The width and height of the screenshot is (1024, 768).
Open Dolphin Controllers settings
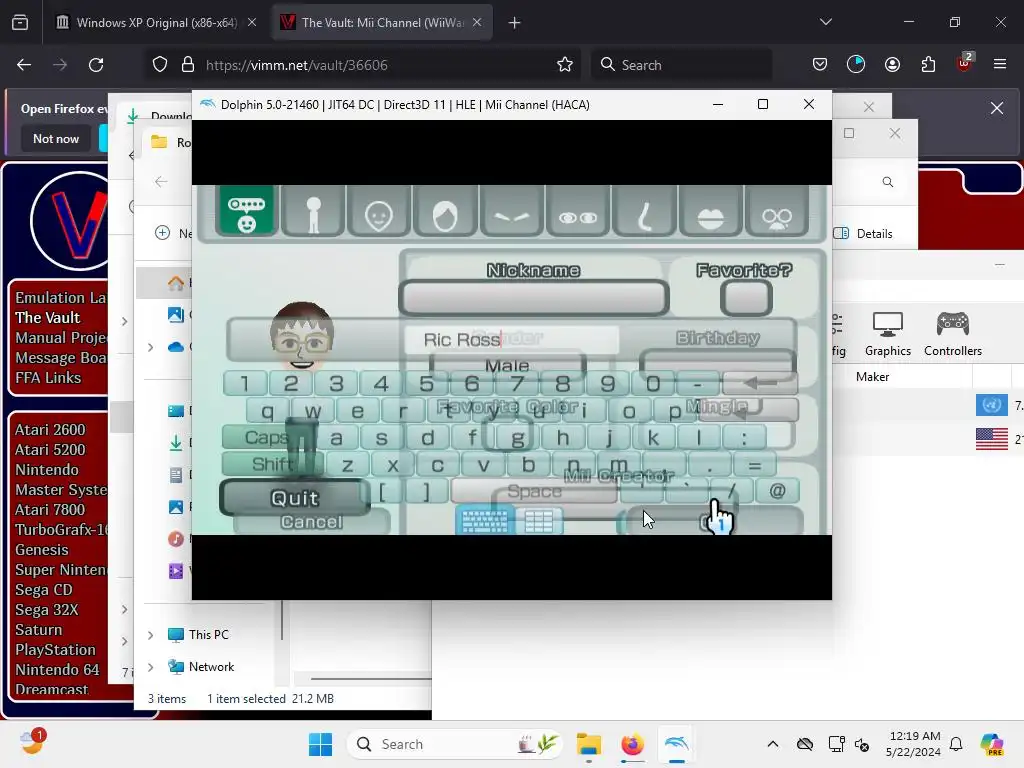point(953,334)
